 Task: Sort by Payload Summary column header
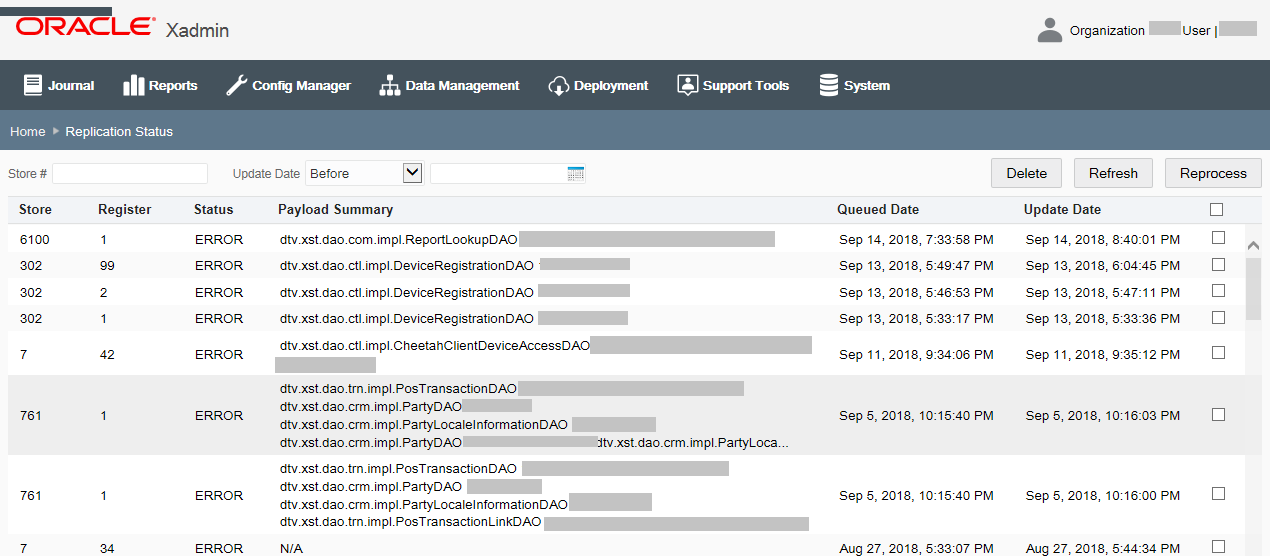click(x=335, y=210)
